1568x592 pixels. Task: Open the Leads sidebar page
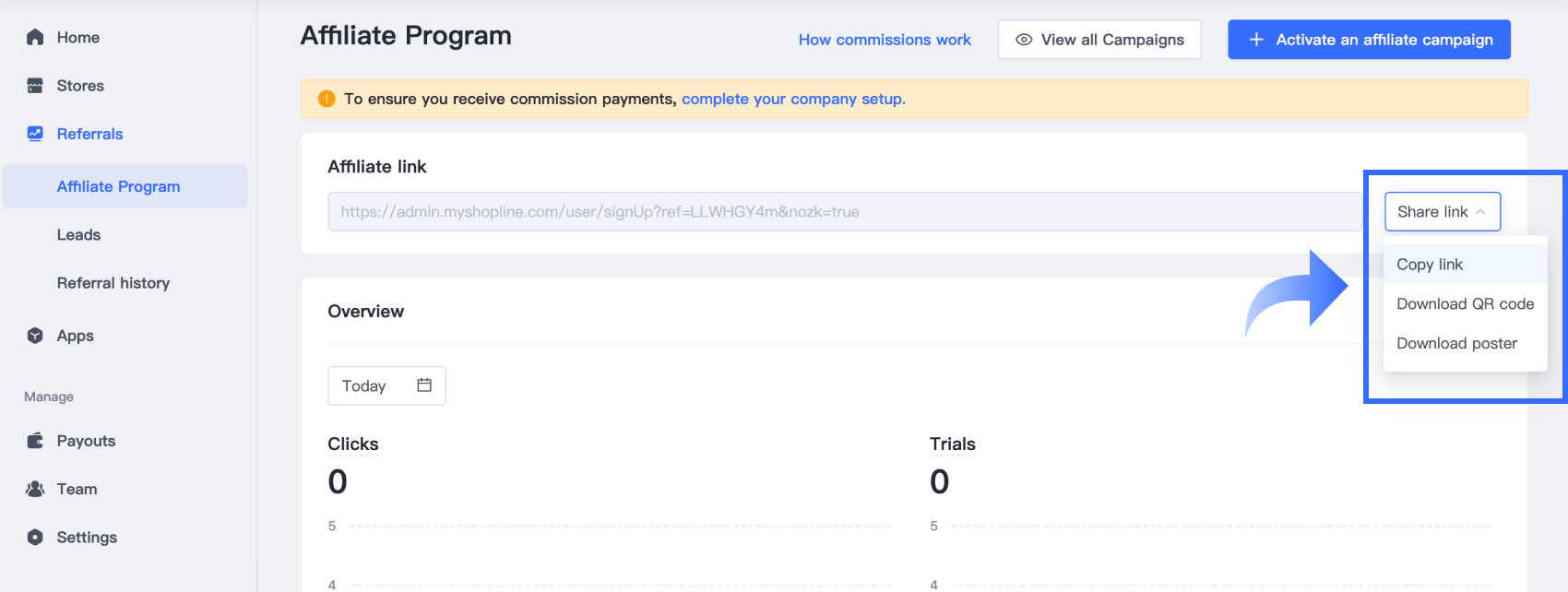(x=79, y=235)
